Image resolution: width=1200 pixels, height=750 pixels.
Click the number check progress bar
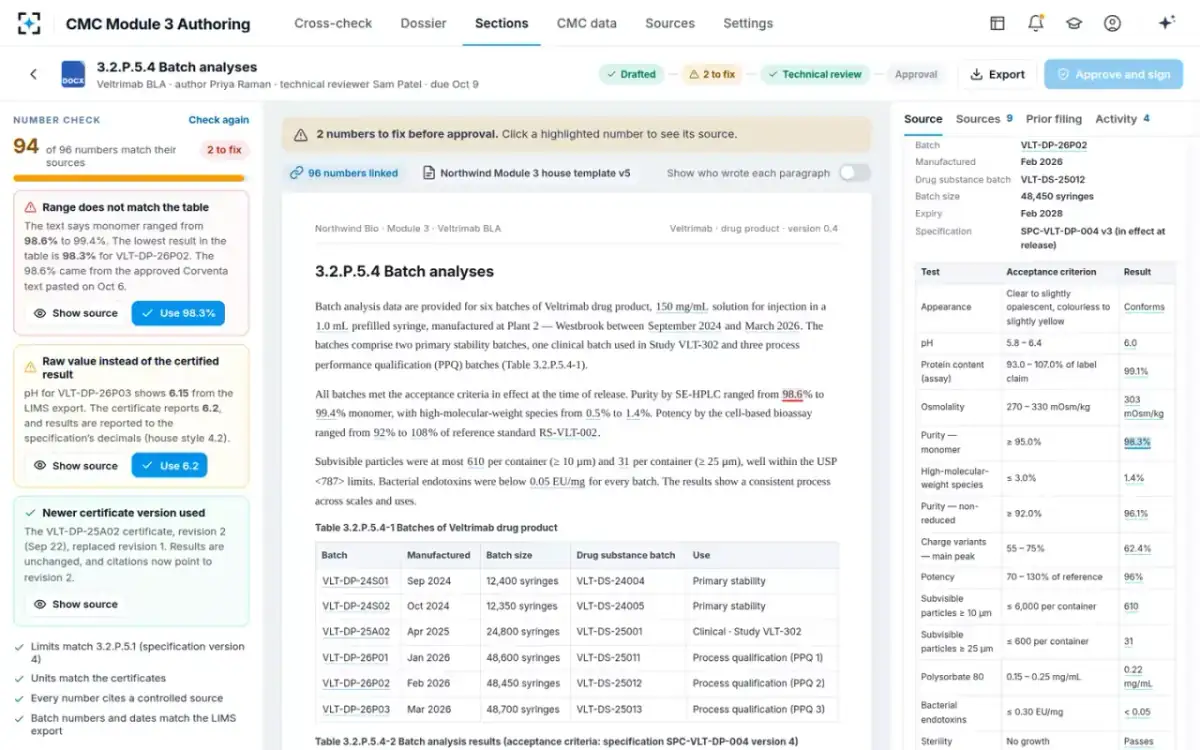pyautogui.click(x=129, y=178)
